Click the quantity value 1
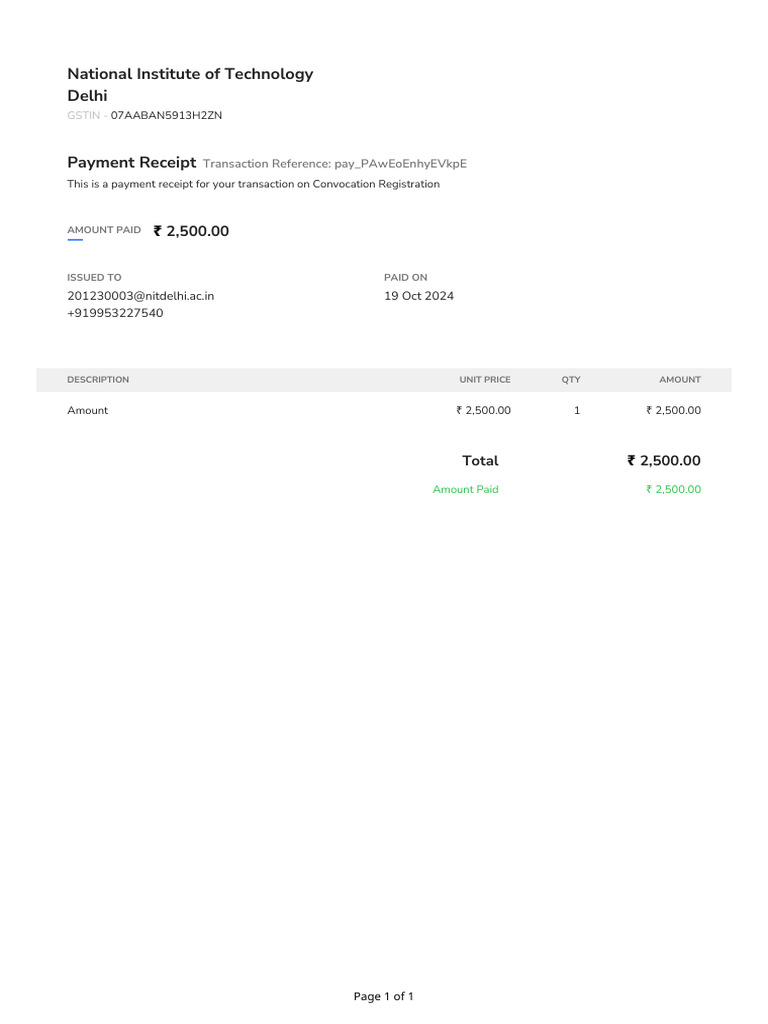The image size is (768, 1024). click(x=577, y=410)
